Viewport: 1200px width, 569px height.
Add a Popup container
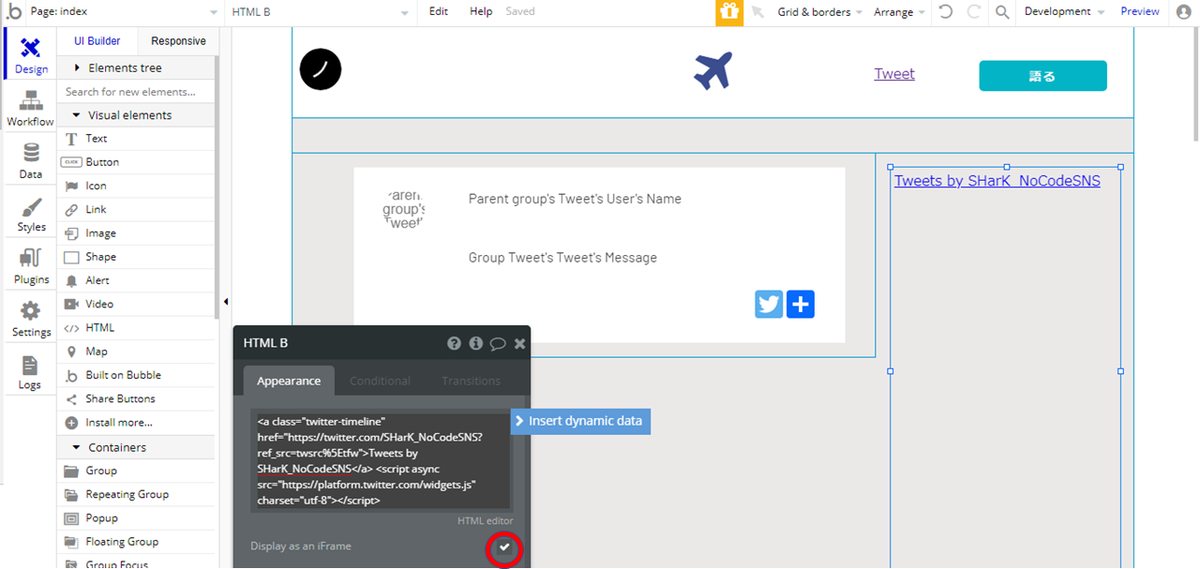[136, 518]
